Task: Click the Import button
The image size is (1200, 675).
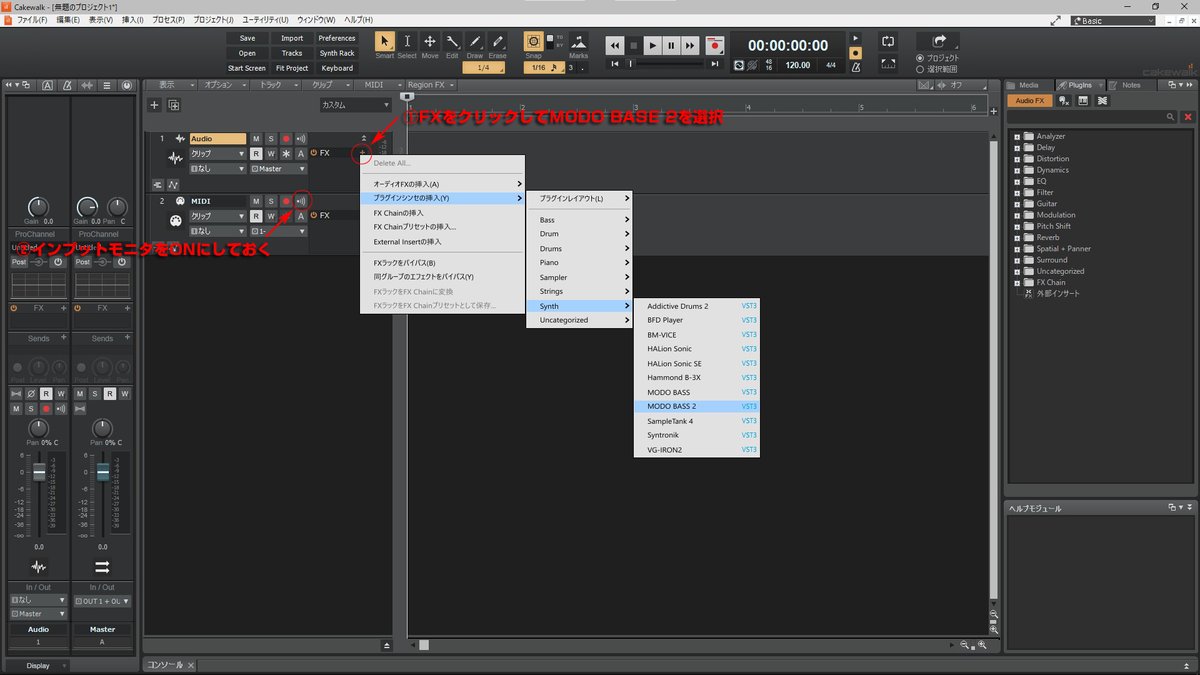Action: point(292,38)
